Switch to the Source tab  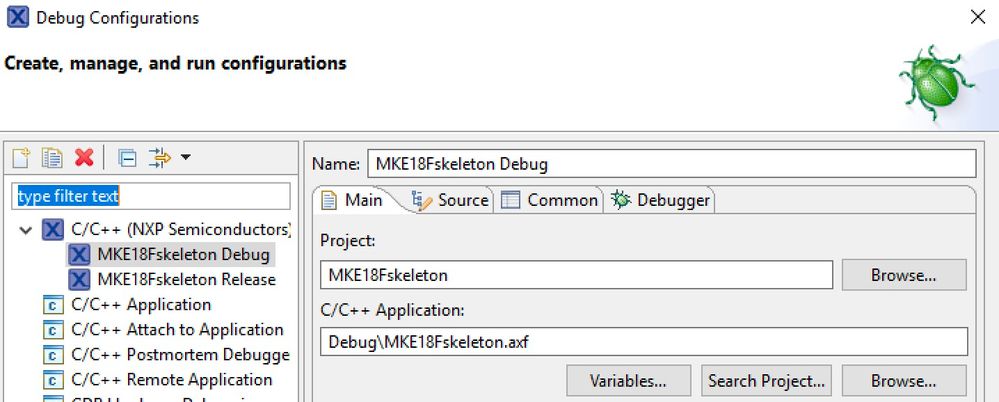pyautogui.click(x=451, y=200)
